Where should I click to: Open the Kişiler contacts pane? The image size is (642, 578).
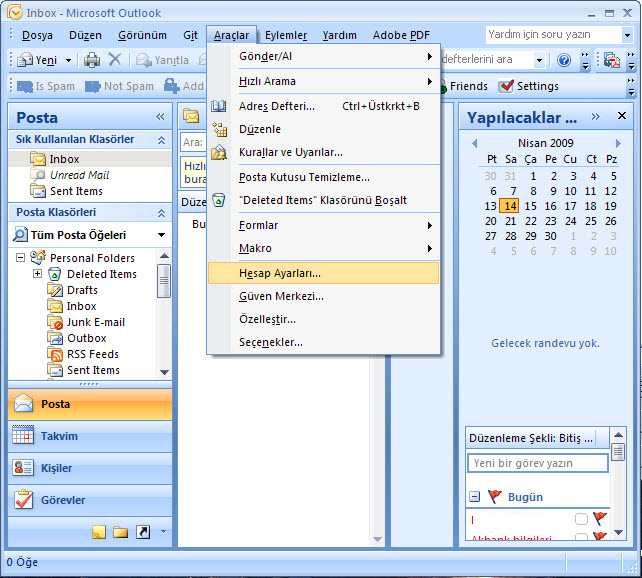90,468
